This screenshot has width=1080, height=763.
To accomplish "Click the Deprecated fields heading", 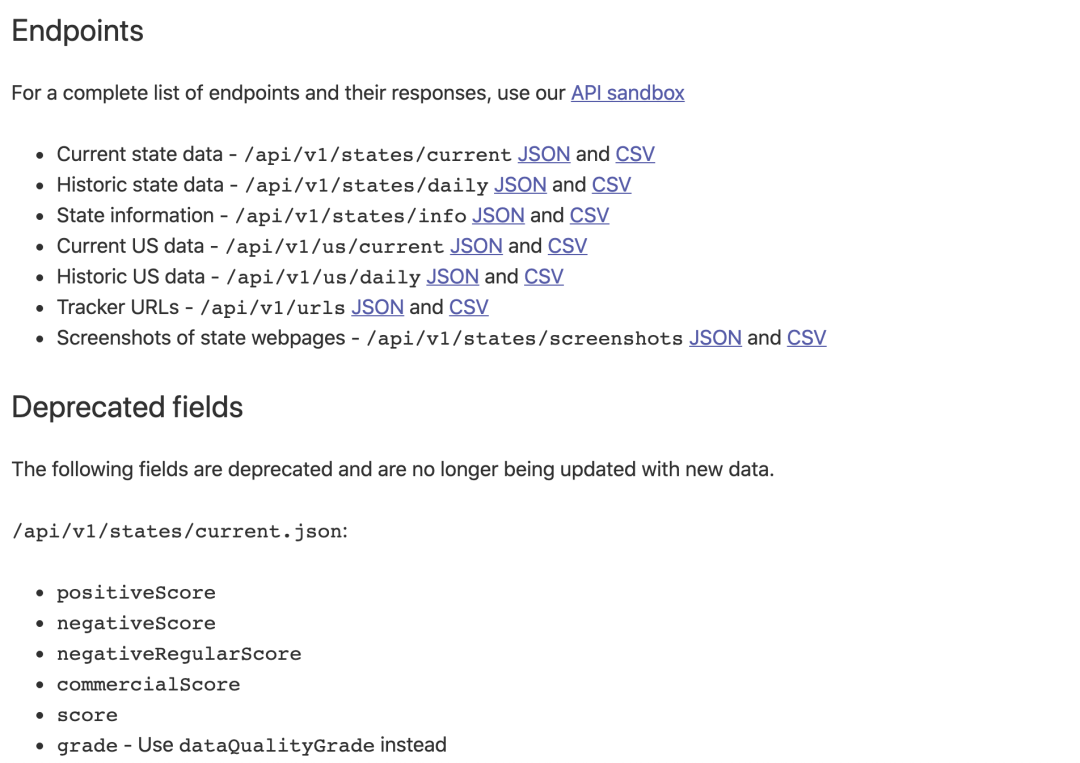I will tap(127, 407).
